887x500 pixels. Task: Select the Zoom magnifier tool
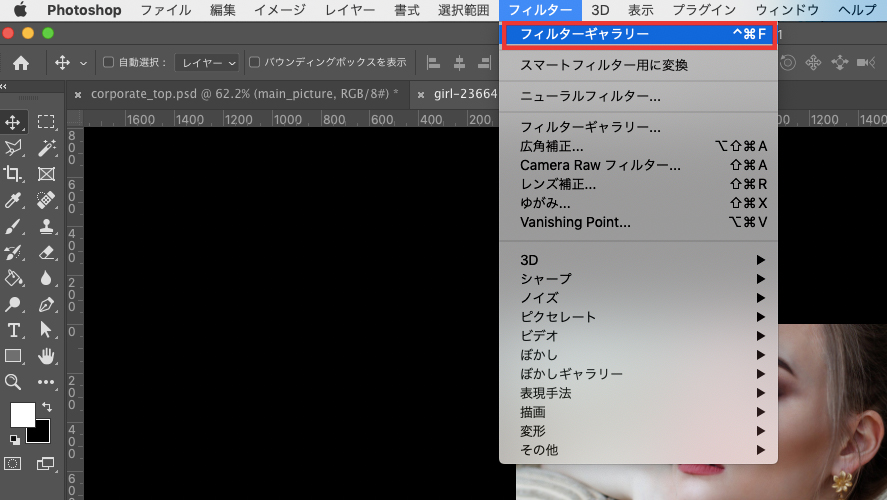tap(13, 382)
